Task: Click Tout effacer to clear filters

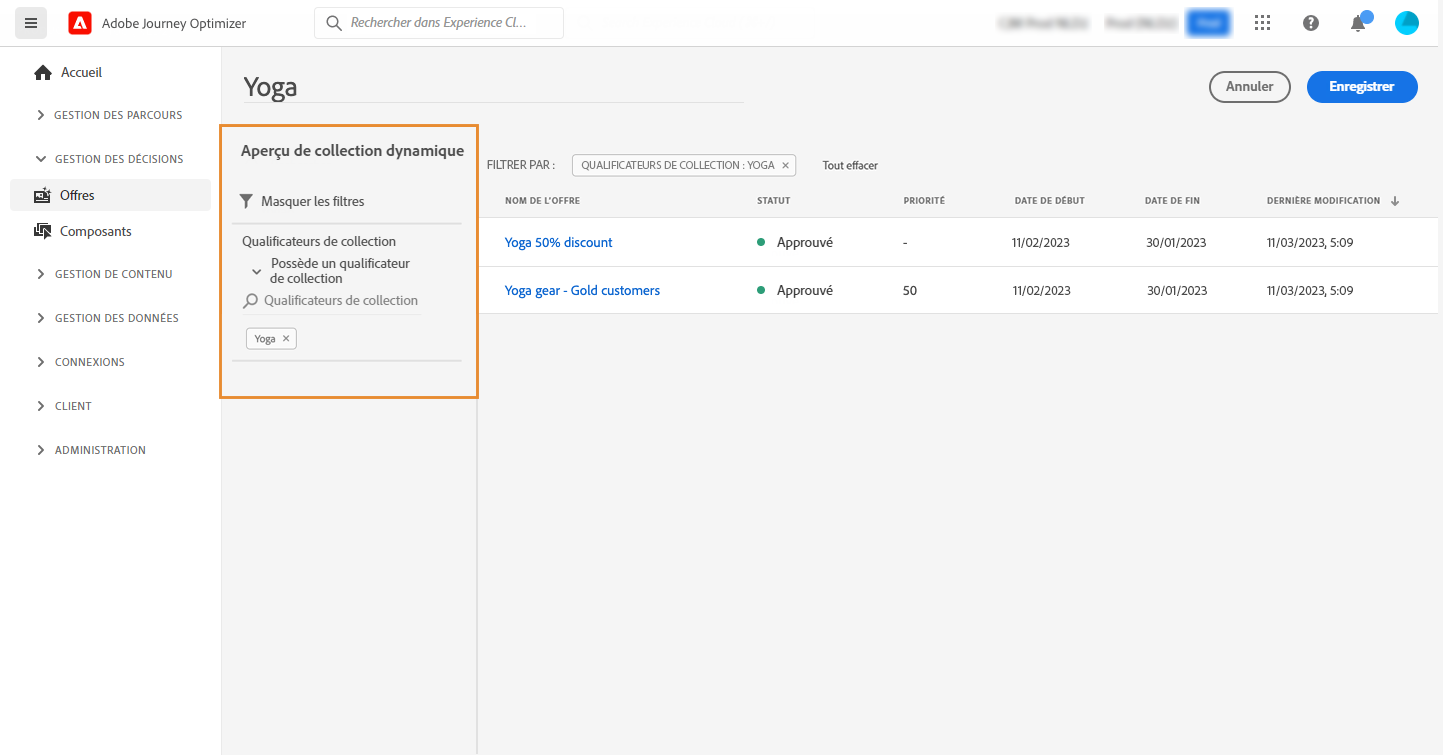Action: [x=850, y=165]
